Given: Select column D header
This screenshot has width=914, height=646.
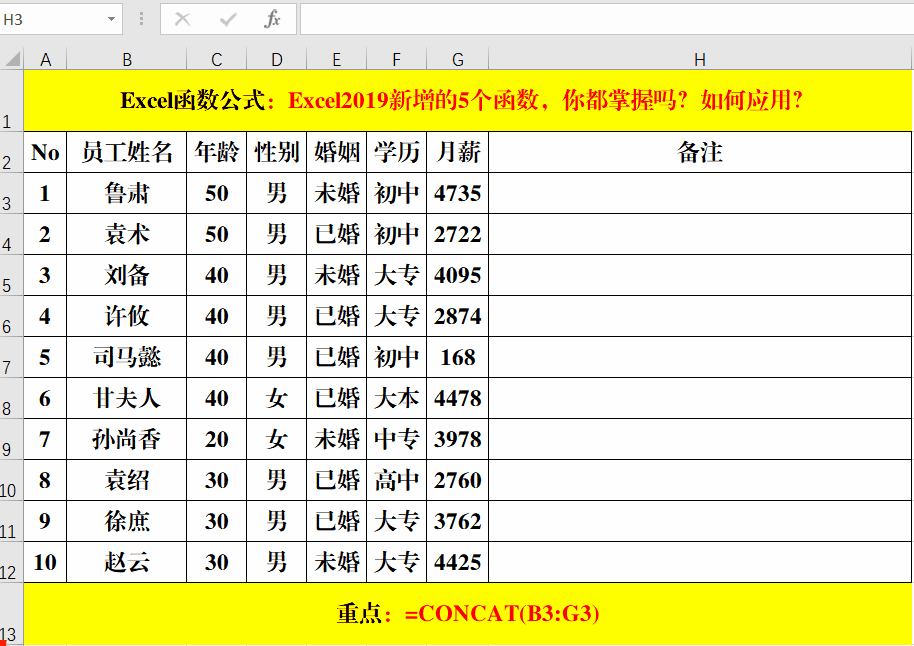Looking at the screenshot, I should pyautogui.click(x=276, y=59).
